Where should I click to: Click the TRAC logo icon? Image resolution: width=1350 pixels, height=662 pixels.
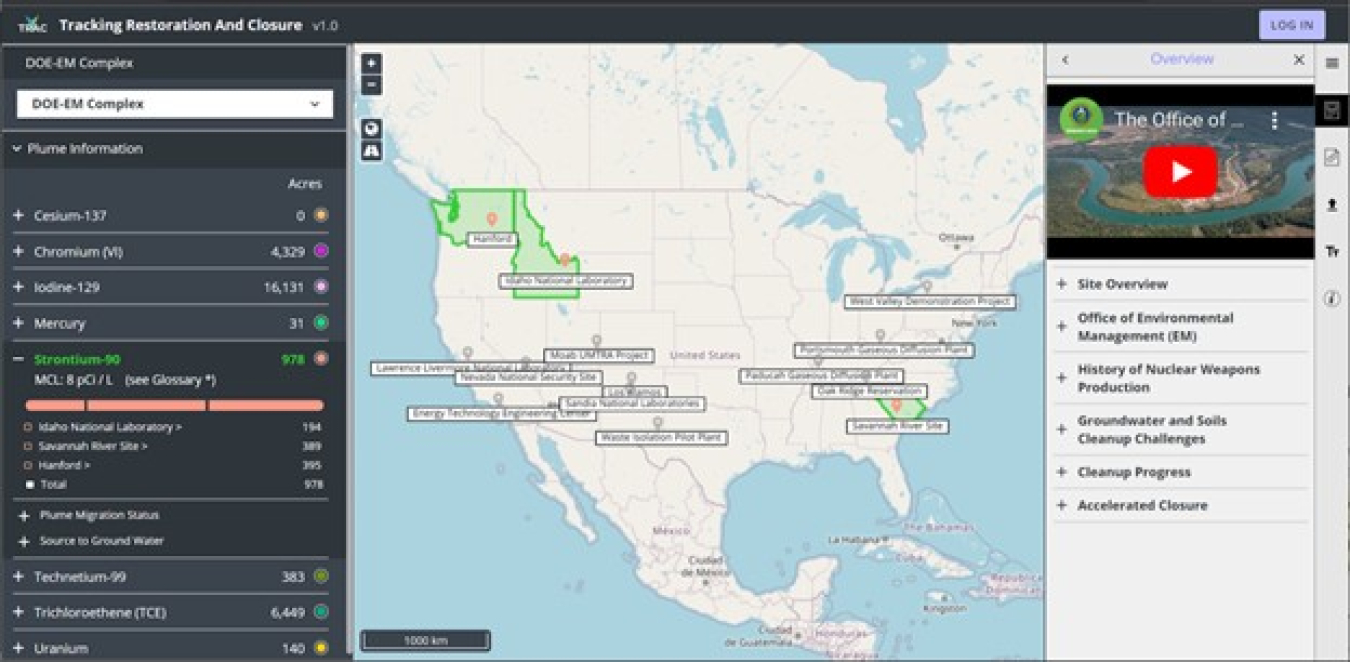click(33, 24)
